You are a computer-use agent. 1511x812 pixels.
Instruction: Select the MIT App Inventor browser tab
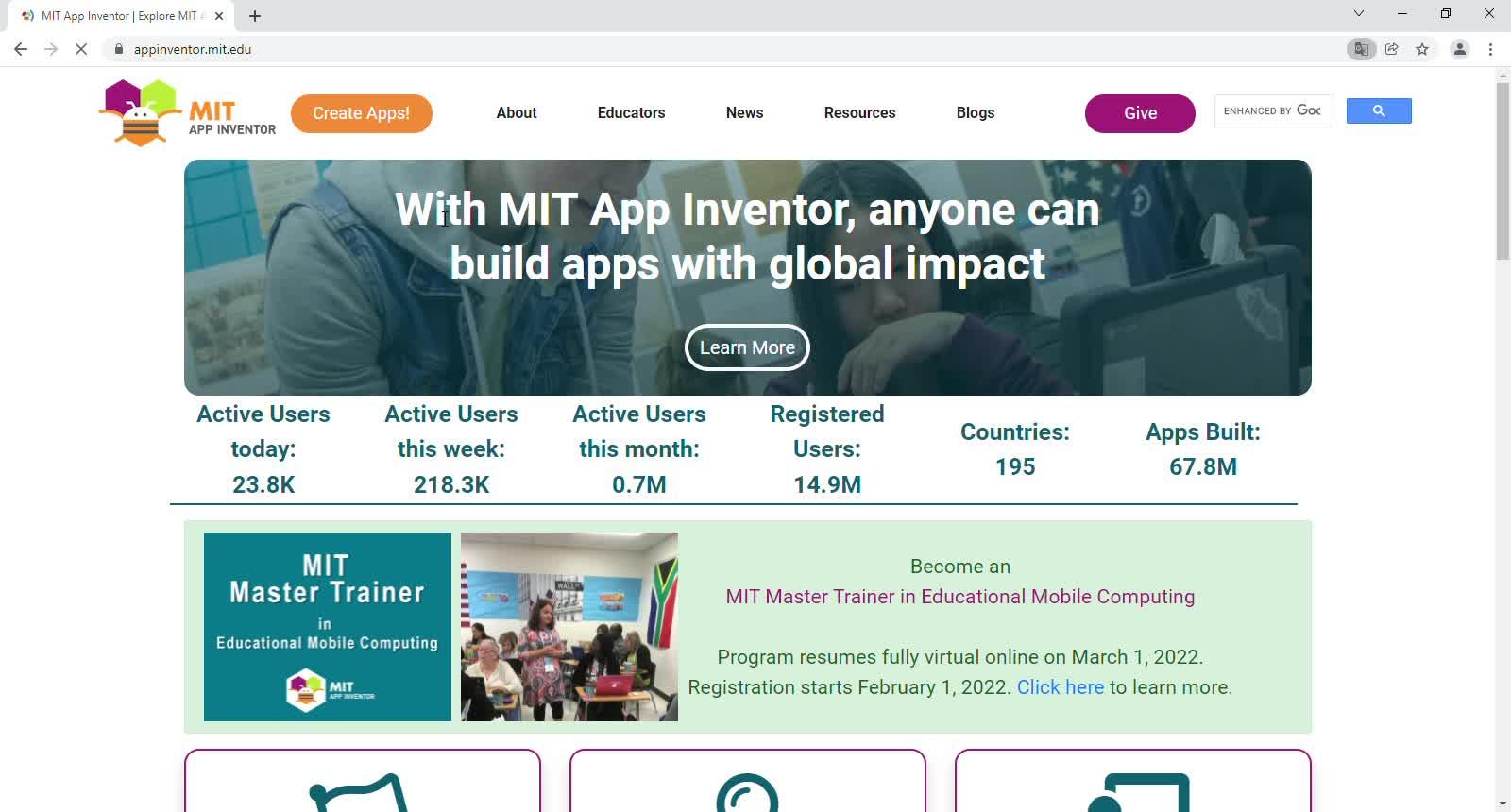[x=121, y=16]
